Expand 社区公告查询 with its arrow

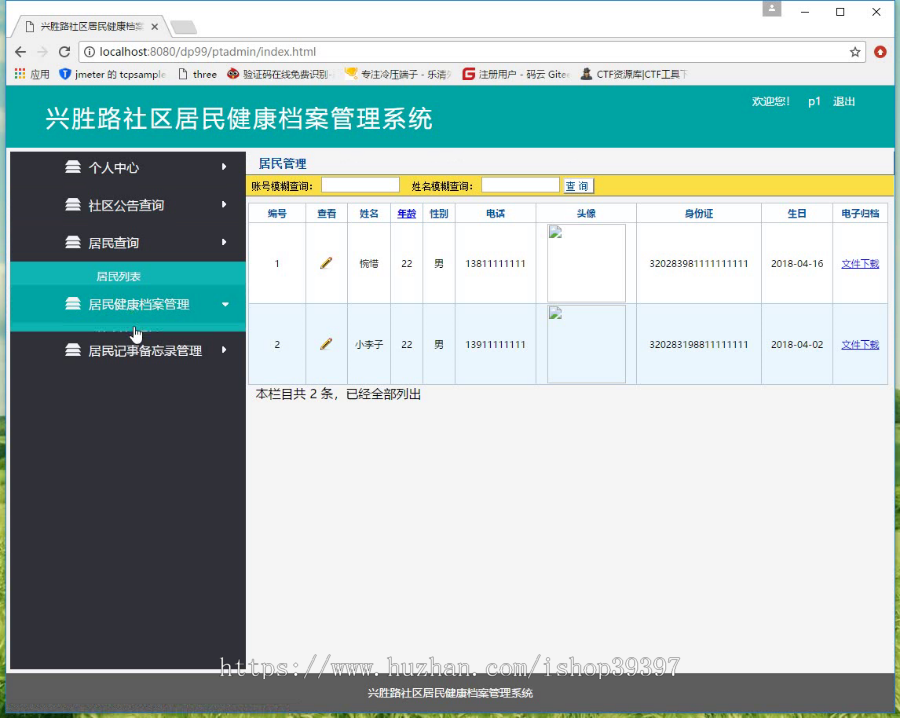pyautogui.click(x=224, y=204)
